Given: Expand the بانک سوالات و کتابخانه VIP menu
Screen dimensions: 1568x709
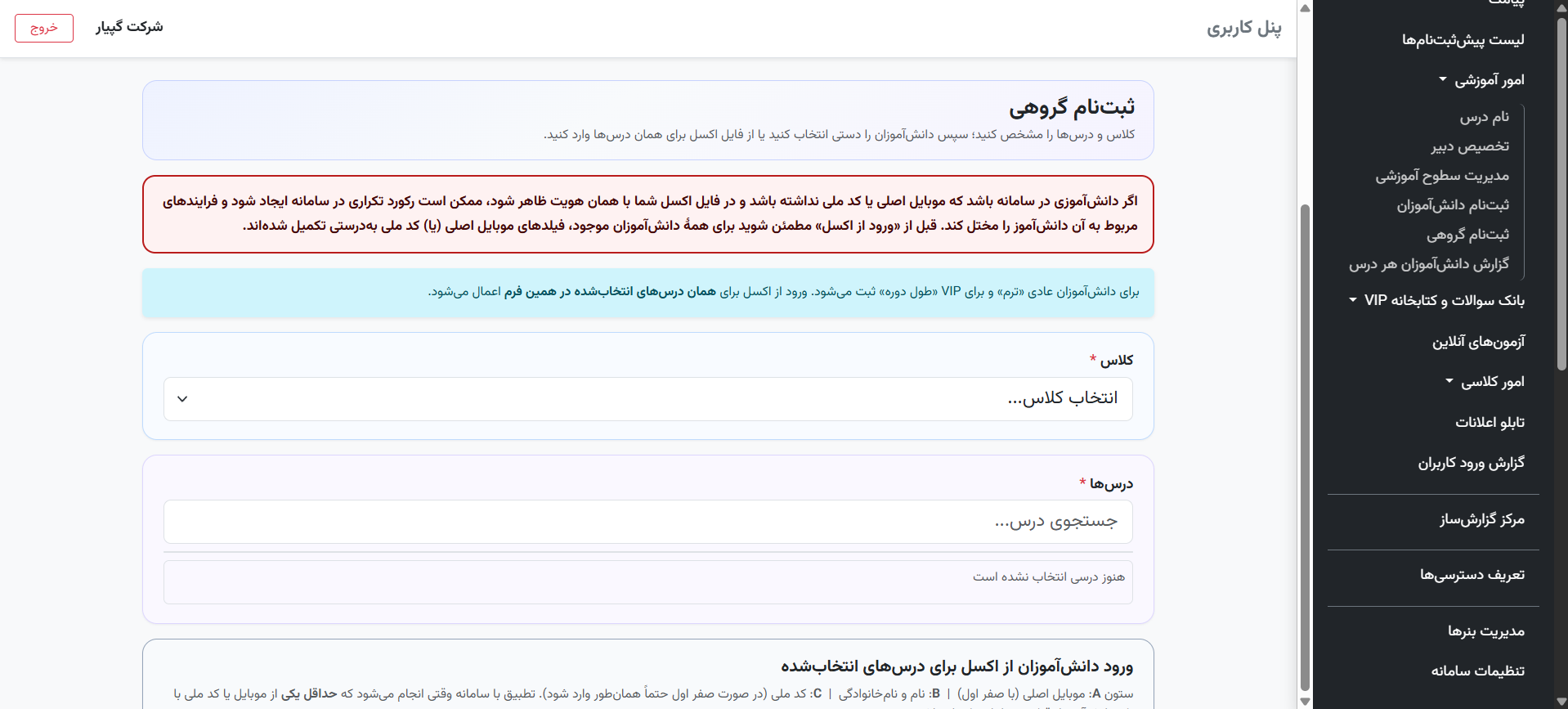Looking at the screenshot, I should point(1436,300).
